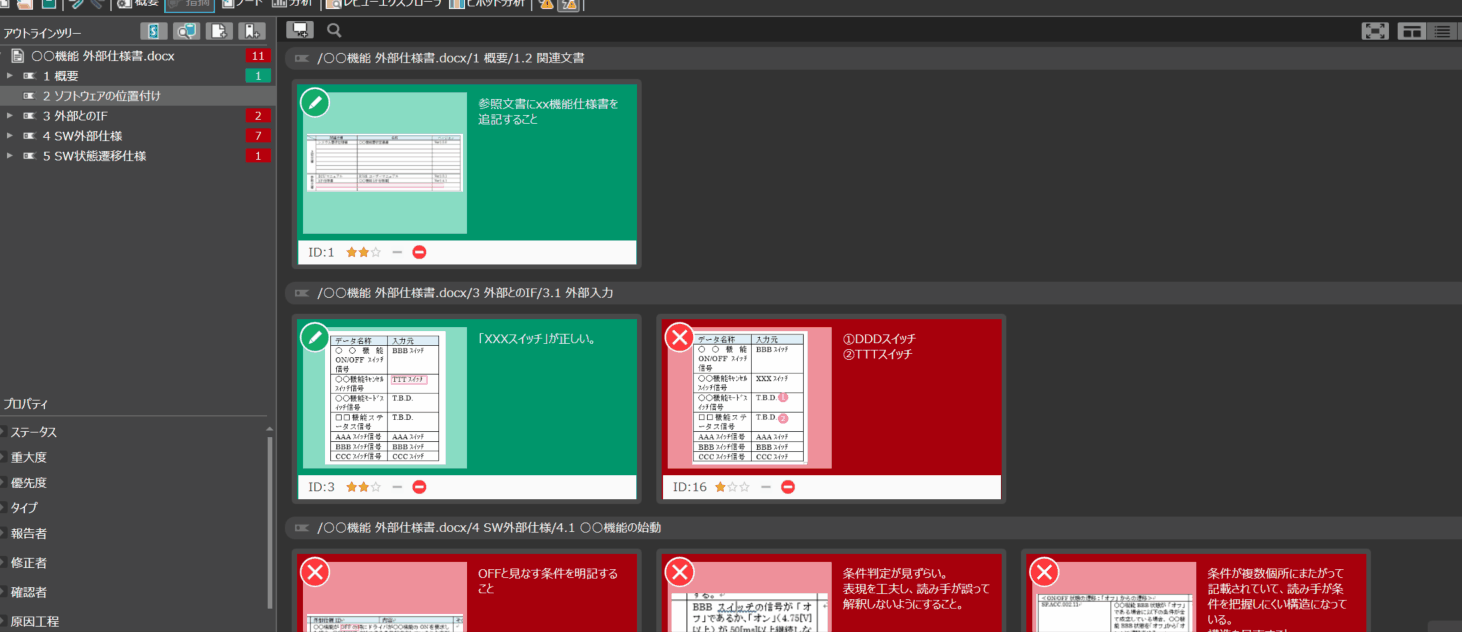Expand the 1 概要 tree node
The height and width of the screenshot is (632, 1462).
coord(10,76)
